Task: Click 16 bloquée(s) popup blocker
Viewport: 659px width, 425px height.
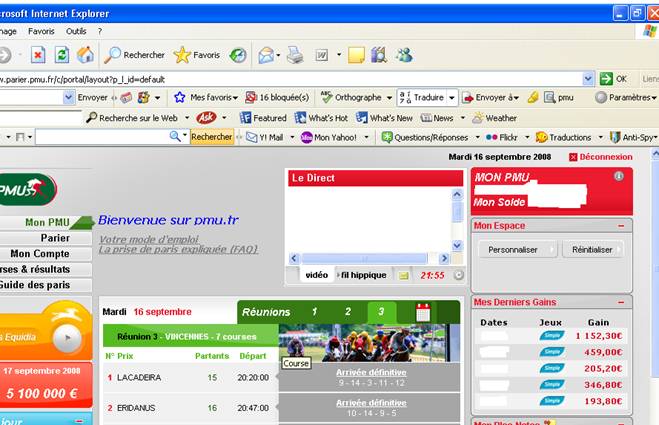Action: pyautogui.click(x=277, y=98)
